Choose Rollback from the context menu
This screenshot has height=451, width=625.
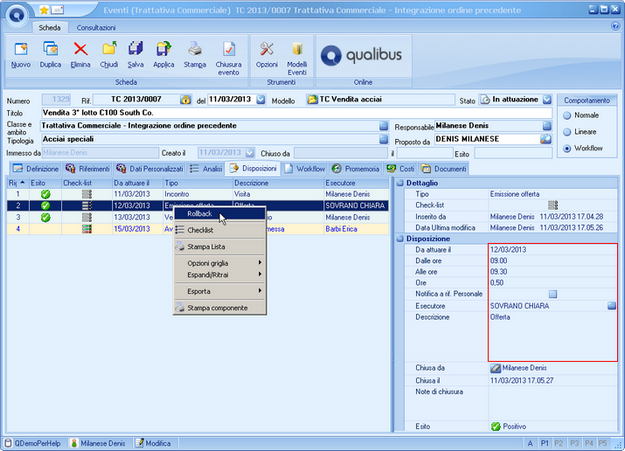[220, 214]
